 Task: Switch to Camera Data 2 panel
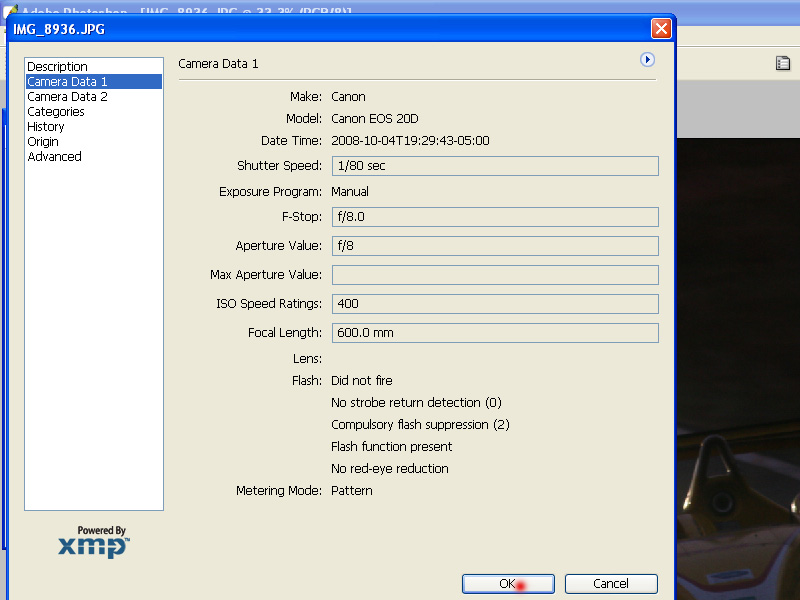pyautogui.click(x=94, y=96)
